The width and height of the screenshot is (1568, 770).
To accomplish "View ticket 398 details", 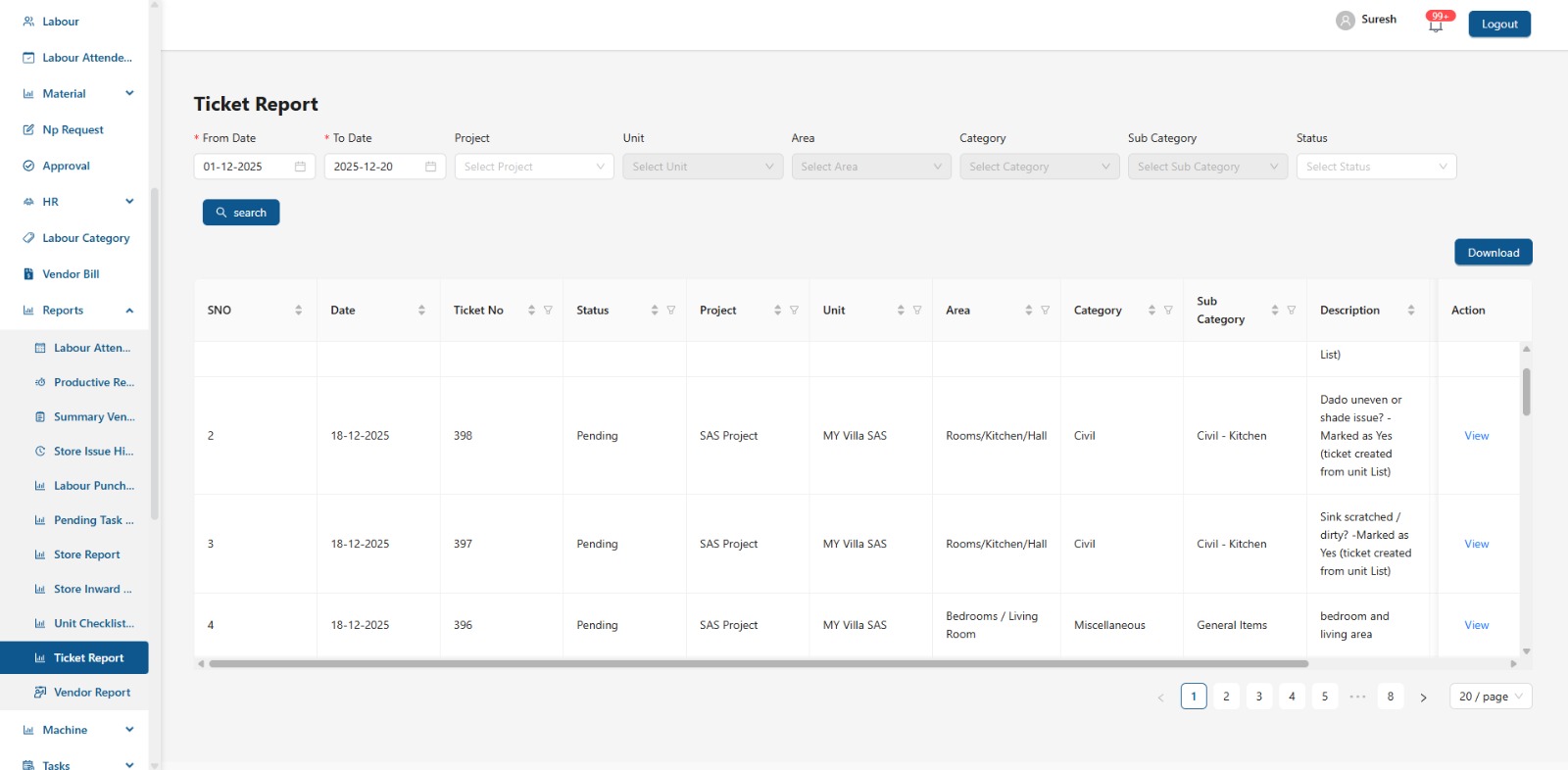I will pyautogui.click(x=1476, y=436).
